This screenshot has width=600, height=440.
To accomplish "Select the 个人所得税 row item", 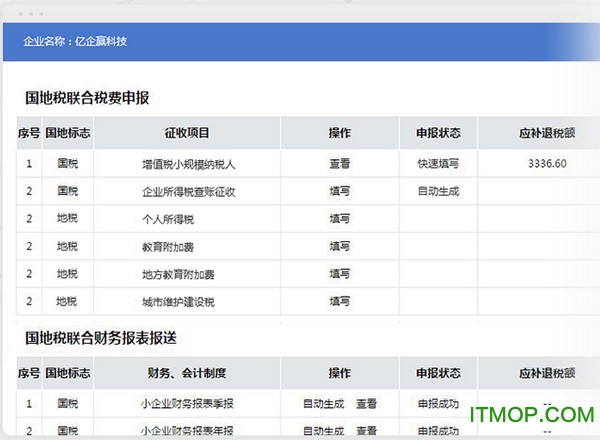I will click(188, 218).
